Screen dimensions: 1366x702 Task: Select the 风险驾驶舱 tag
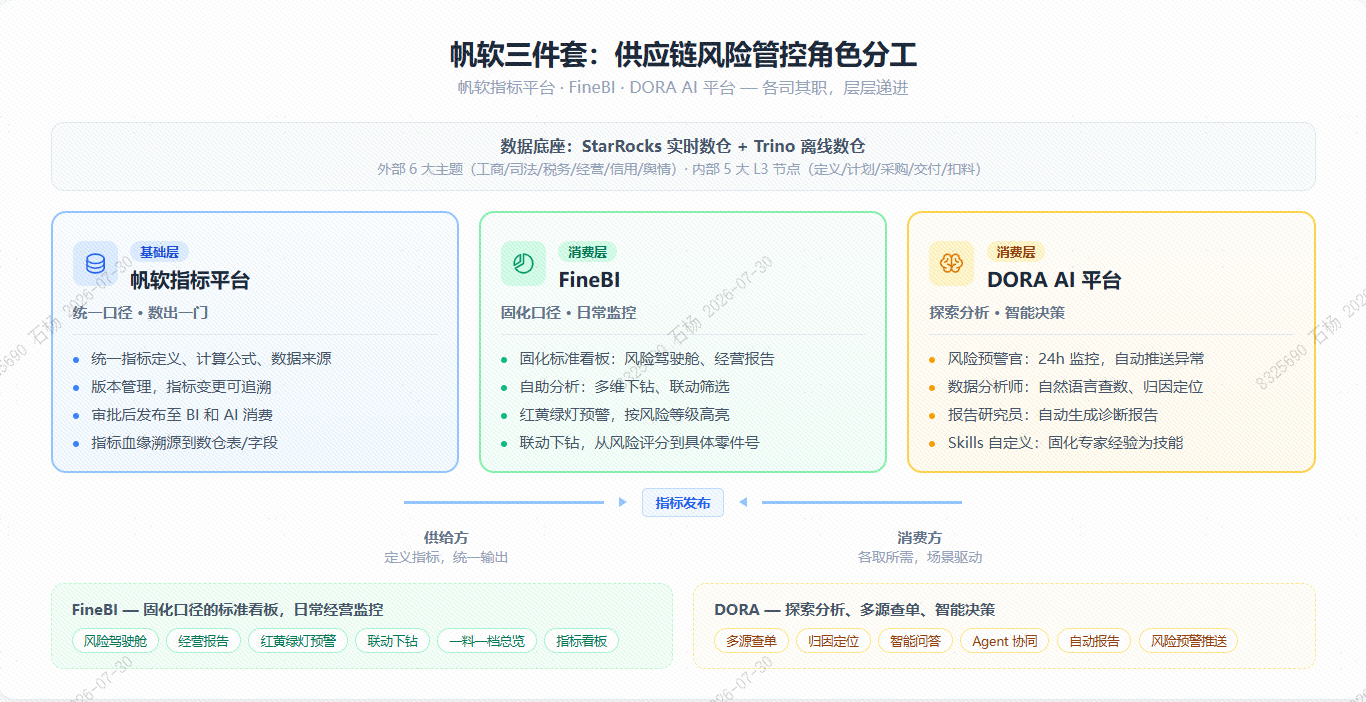(x=115, y=641)
